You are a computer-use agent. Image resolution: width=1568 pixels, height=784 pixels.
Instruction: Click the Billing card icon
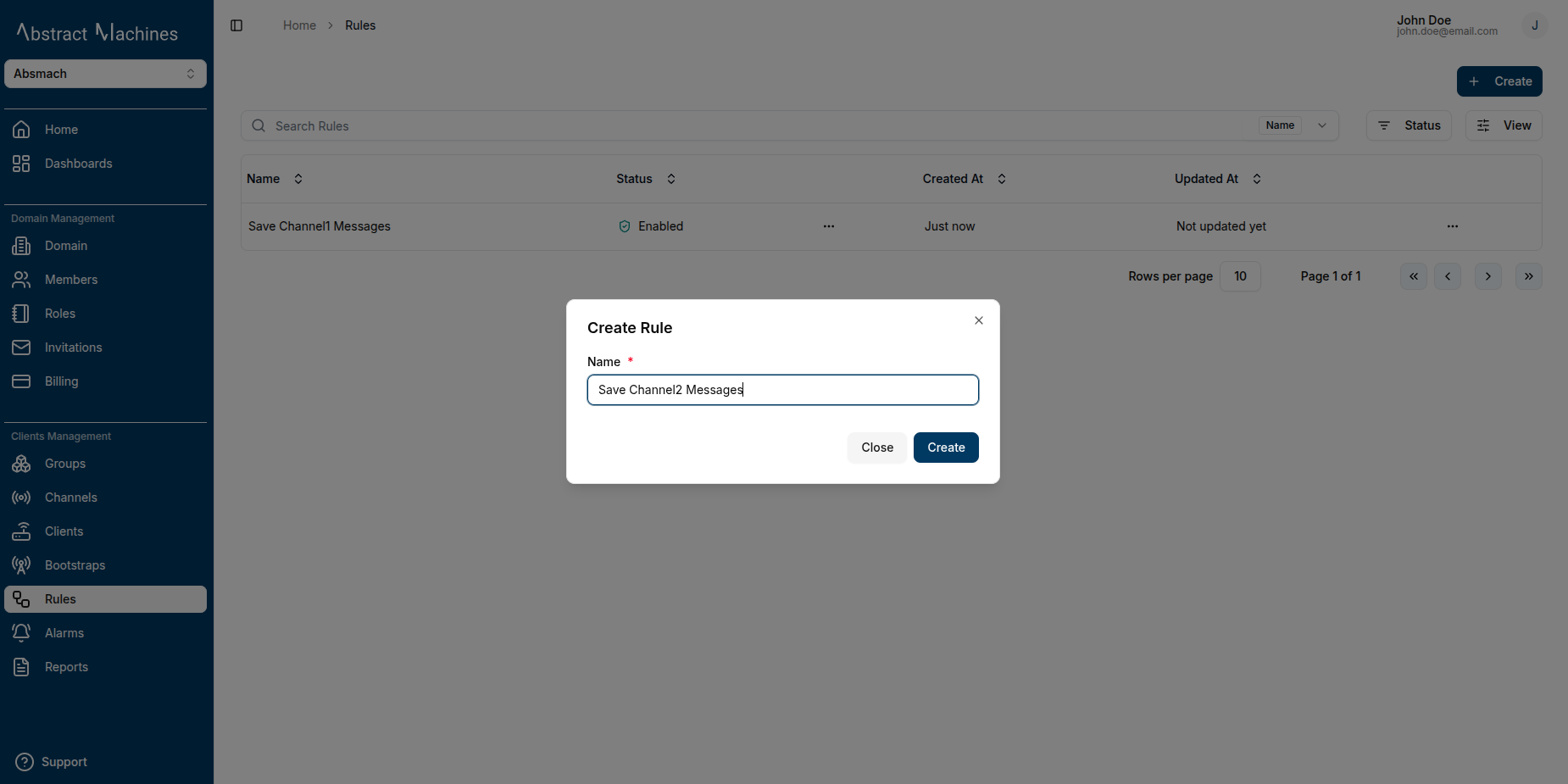pos(21,381)
